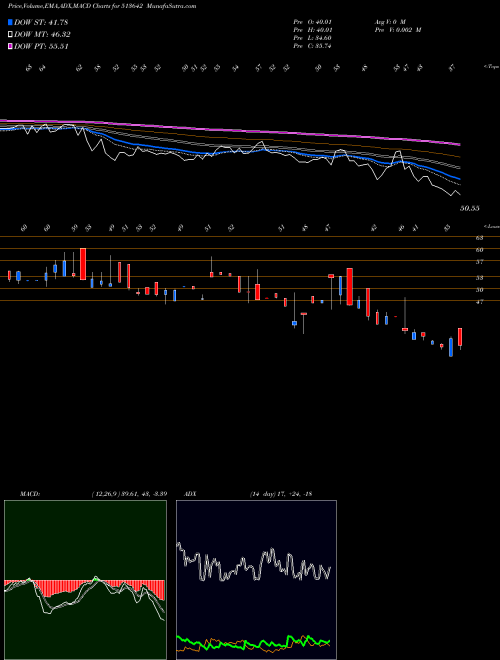Image resolution: width=500 pixels, height=660 pixels.
Task: Click the 'Pre H: 40.01' high value
Action: tap(312, 30)
